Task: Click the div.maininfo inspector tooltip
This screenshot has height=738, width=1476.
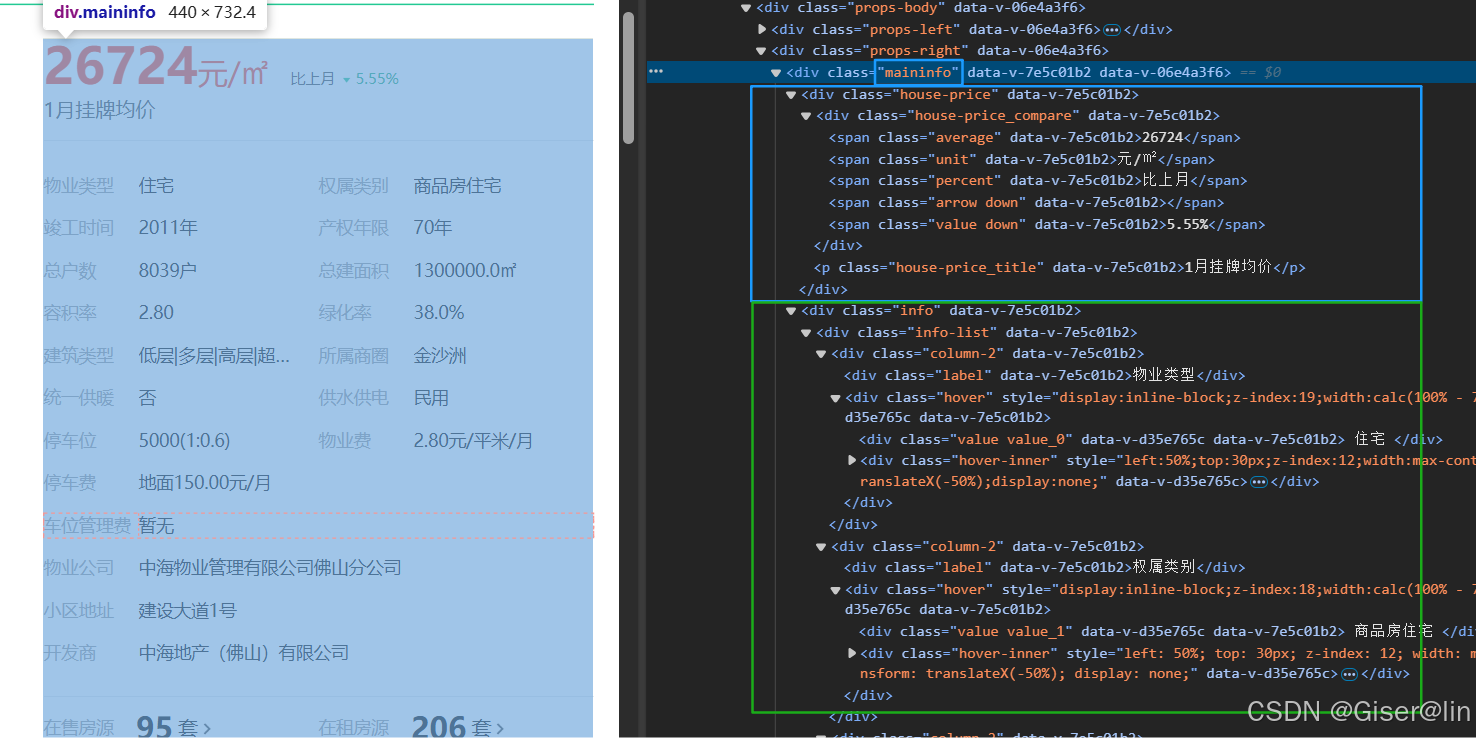Action: 155,13
